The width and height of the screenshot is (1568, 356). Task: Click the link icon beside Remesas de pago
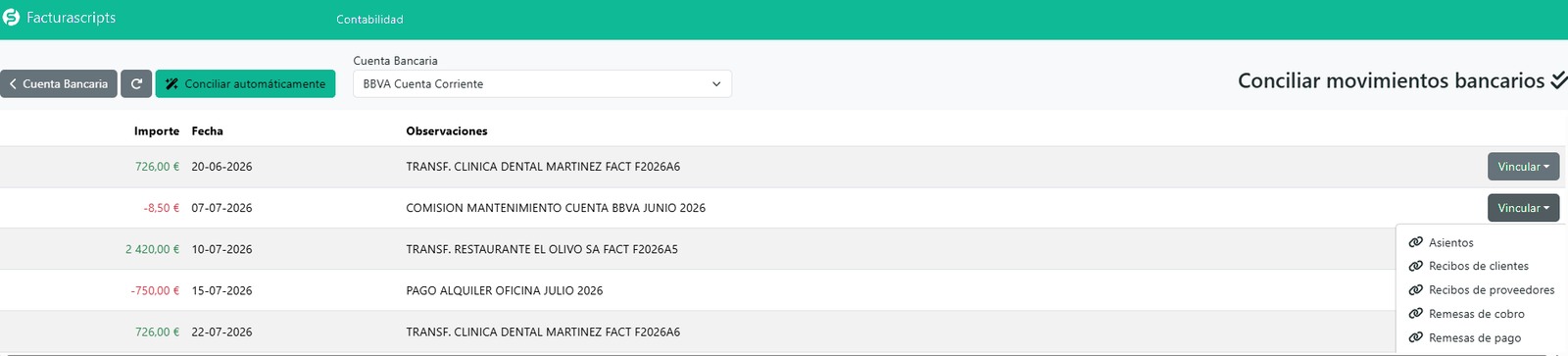pyautogui.click(x=1416, y=337)
